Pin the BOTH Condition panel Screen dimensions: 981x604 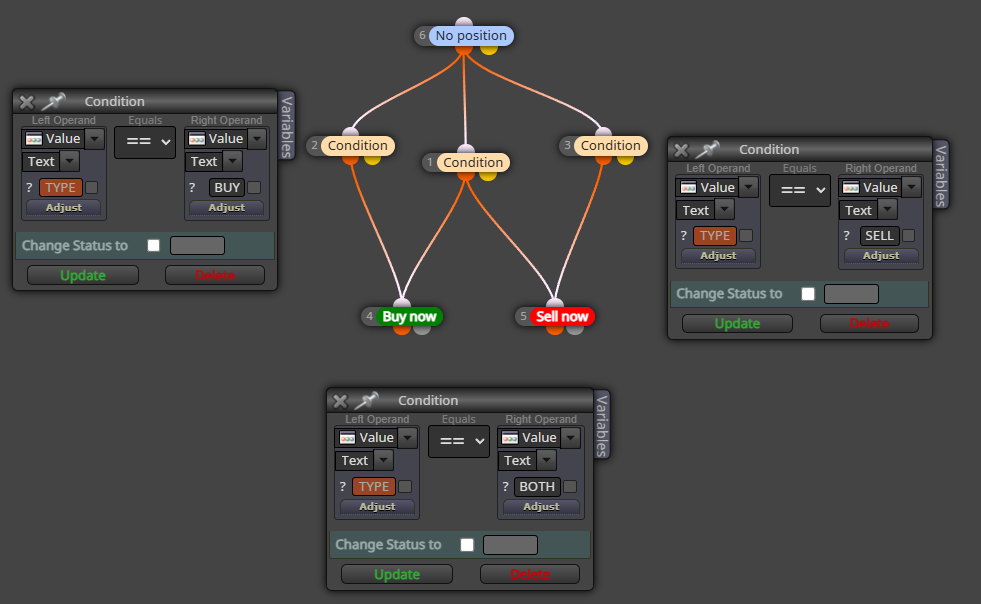(x=367, y=400)
